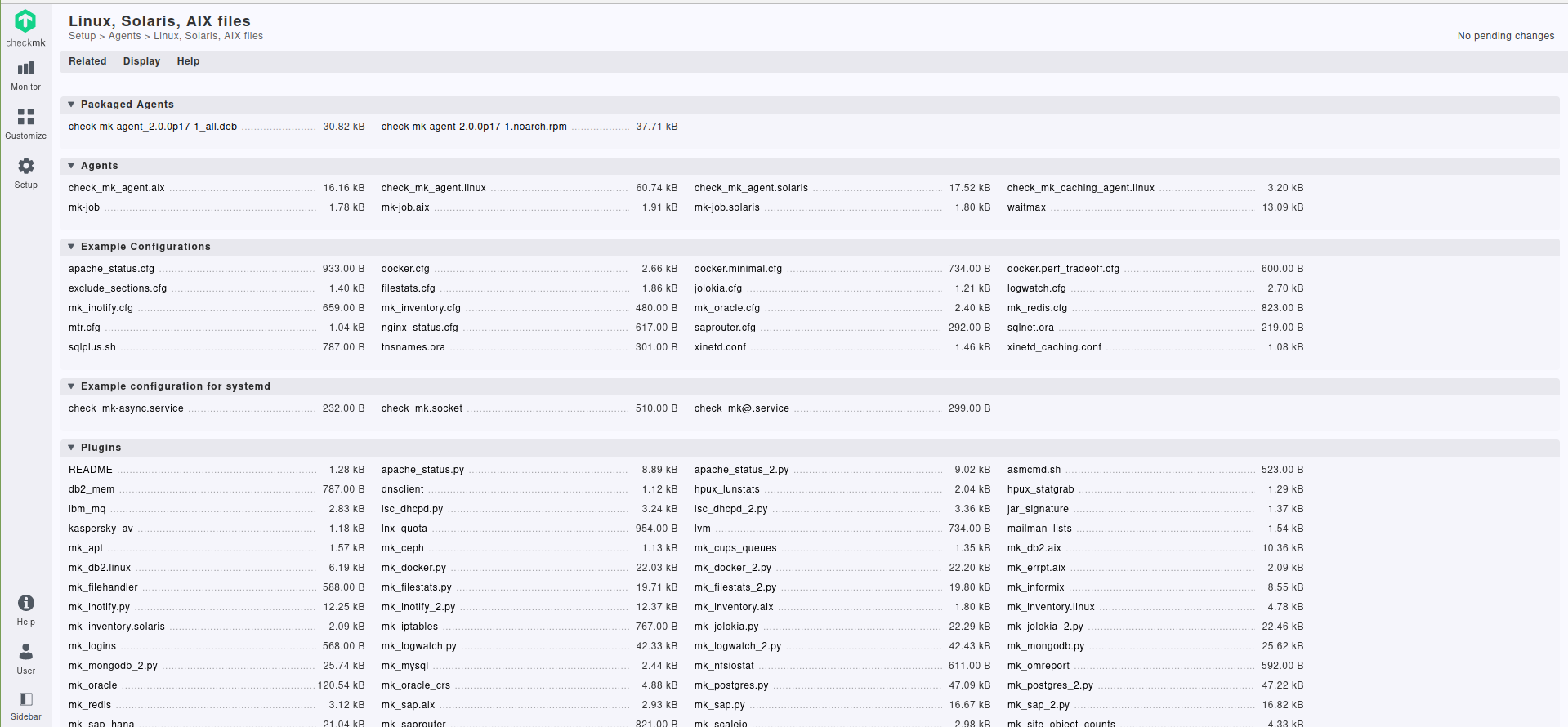Screen dimensions: 1568x727
Task: Click the Checkmk logo icon
Action: click(x=25, y=21)
